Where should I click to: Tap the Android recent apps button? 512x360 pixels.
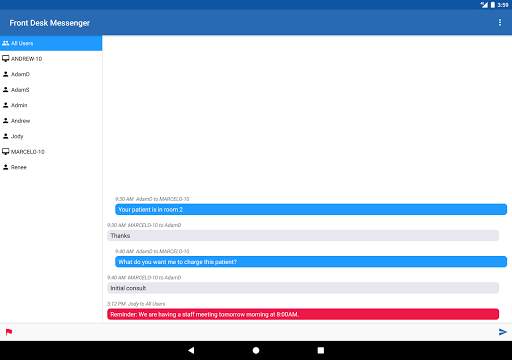point(321,350)
